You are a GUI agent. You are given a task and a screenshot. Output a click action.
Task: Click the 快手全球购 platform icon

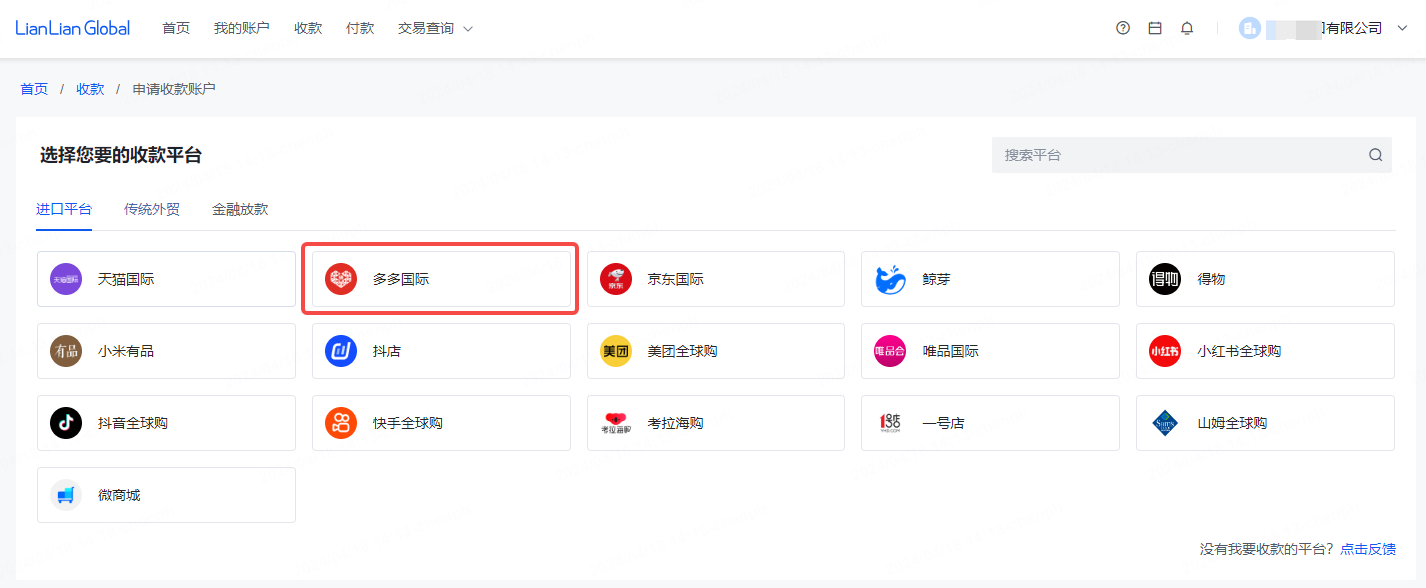click(341, 423)
